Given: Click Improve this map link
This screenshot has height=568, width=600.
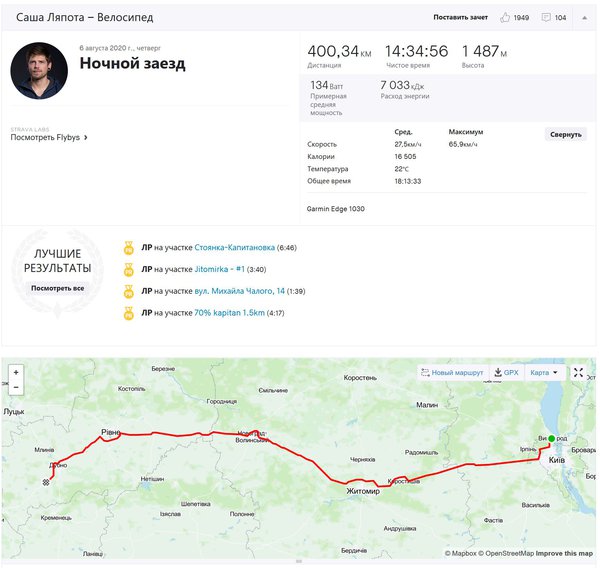Looking at the screenshot, I should pyautogui.click(x=564, y=553).
